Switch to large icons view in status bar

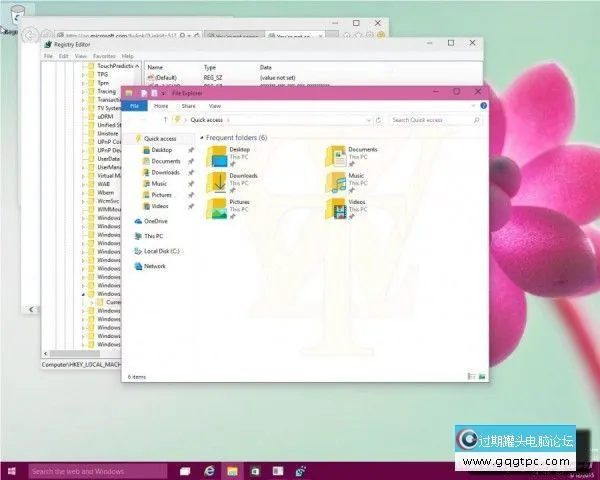click(x=481, y=376)
